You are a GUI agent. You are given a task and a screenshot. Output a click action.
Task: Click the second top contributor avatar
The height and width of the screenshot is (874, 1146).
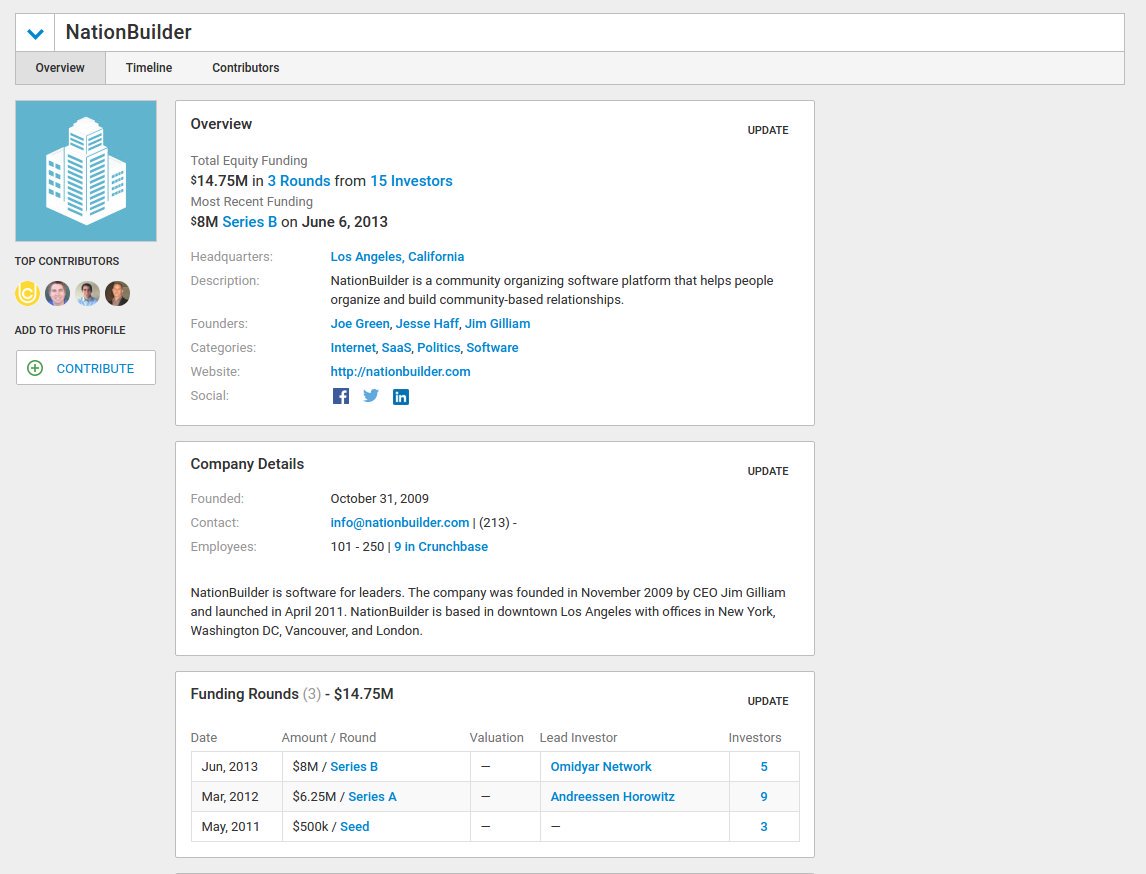pyautogui.click(x=57, y=293)
